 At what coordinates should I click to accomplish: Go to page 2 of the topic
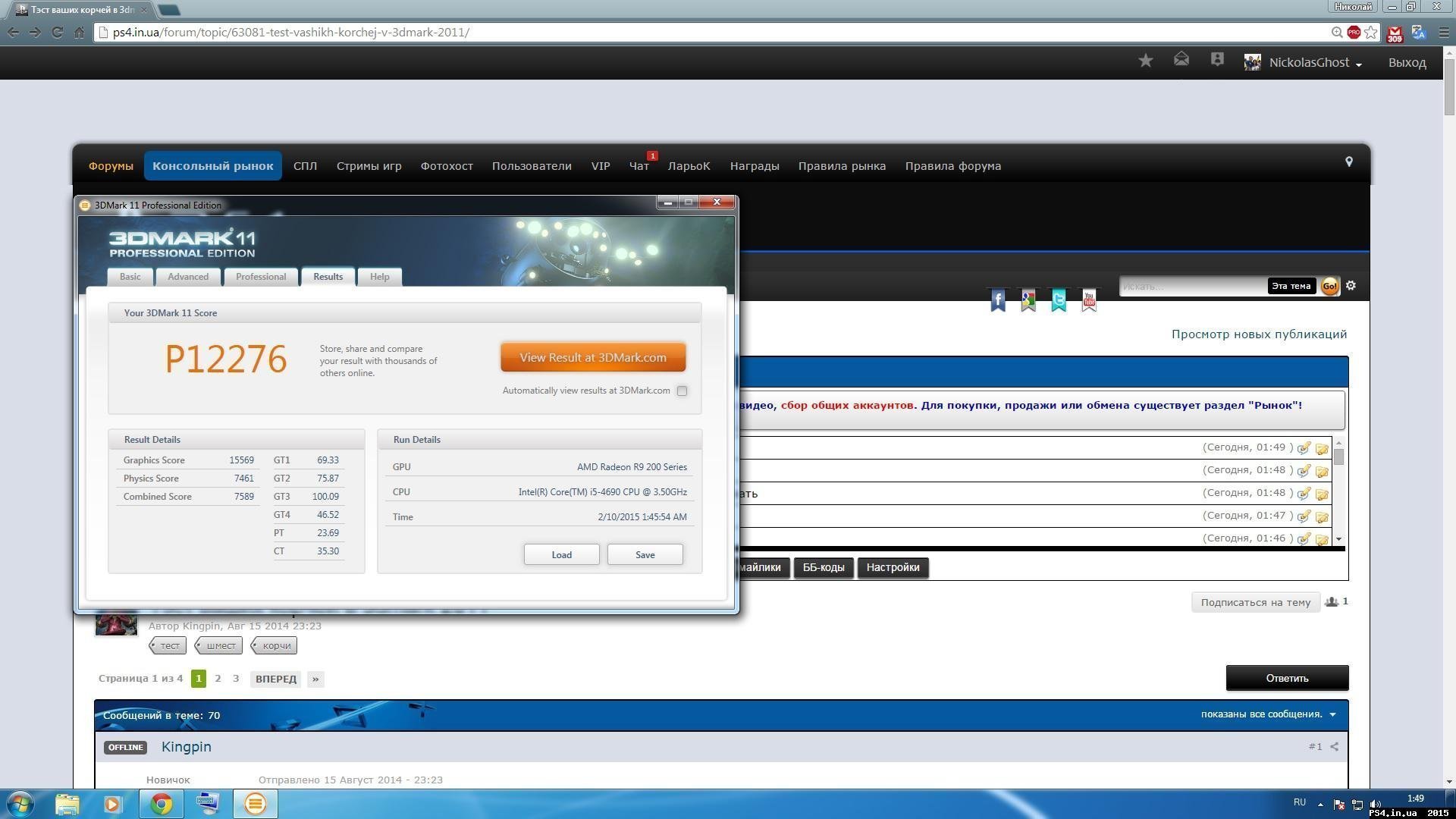tap(218, 679)
